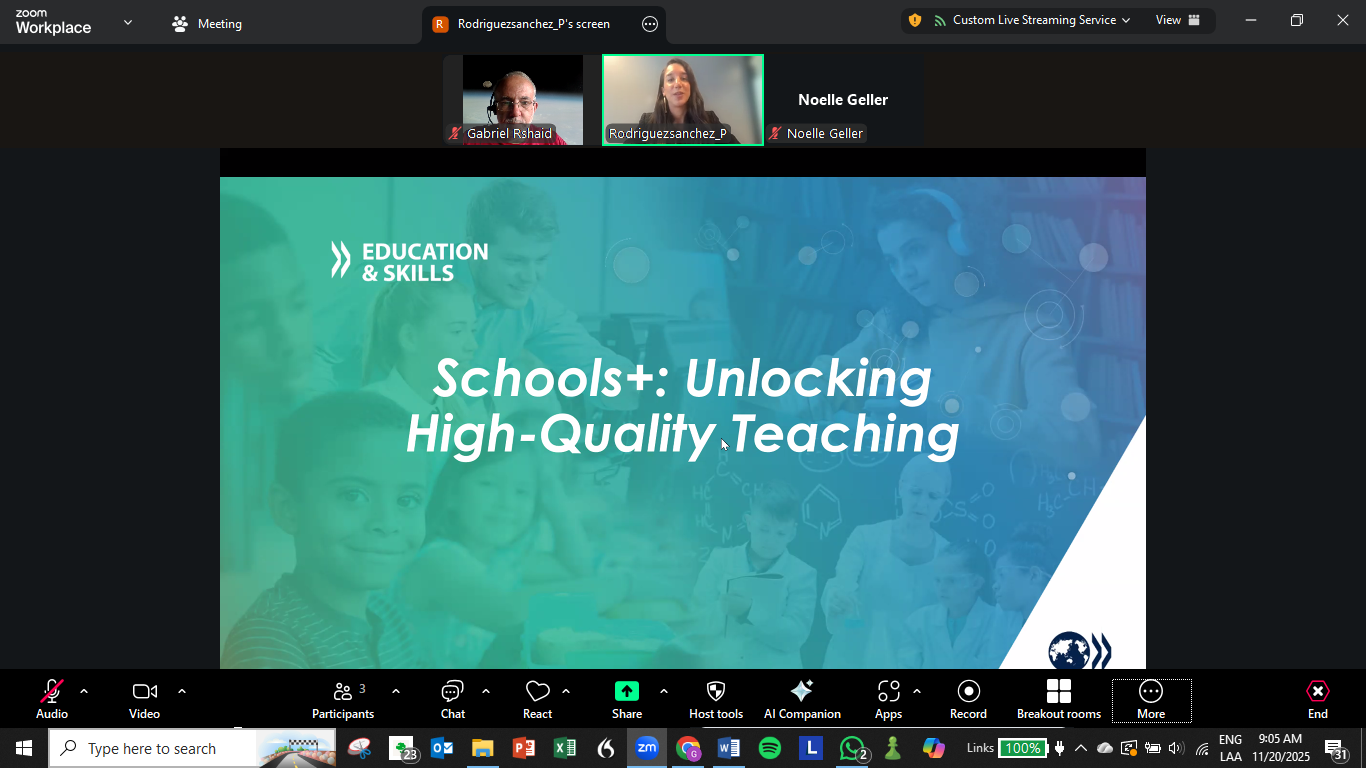The image size is (1366, 768).
Task: Click the React heart icon
Action: [537, 699]
